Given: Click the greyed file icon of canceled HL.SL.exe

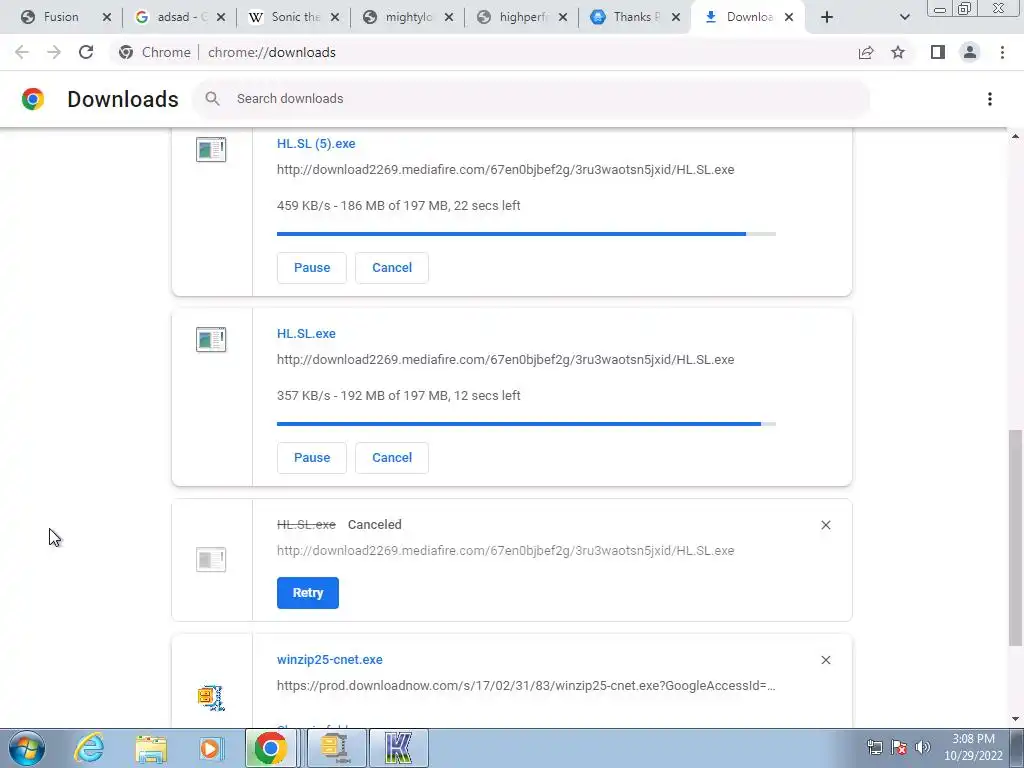Looking at the screenshot, I should [211, 560].
